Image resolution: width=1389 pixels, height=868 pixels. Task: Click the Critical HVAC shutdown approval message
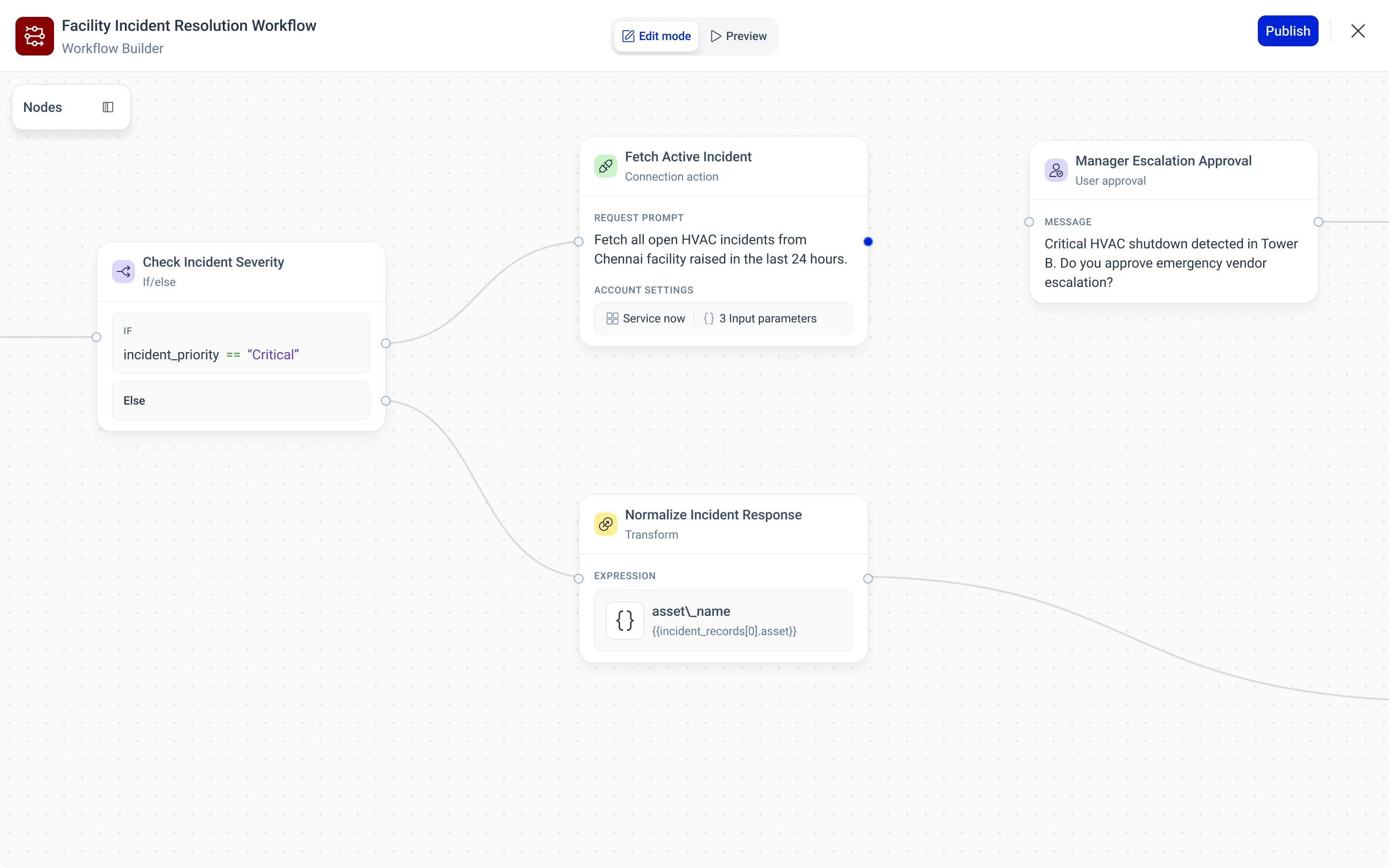pyautogui.click(x=1171, y=263)
